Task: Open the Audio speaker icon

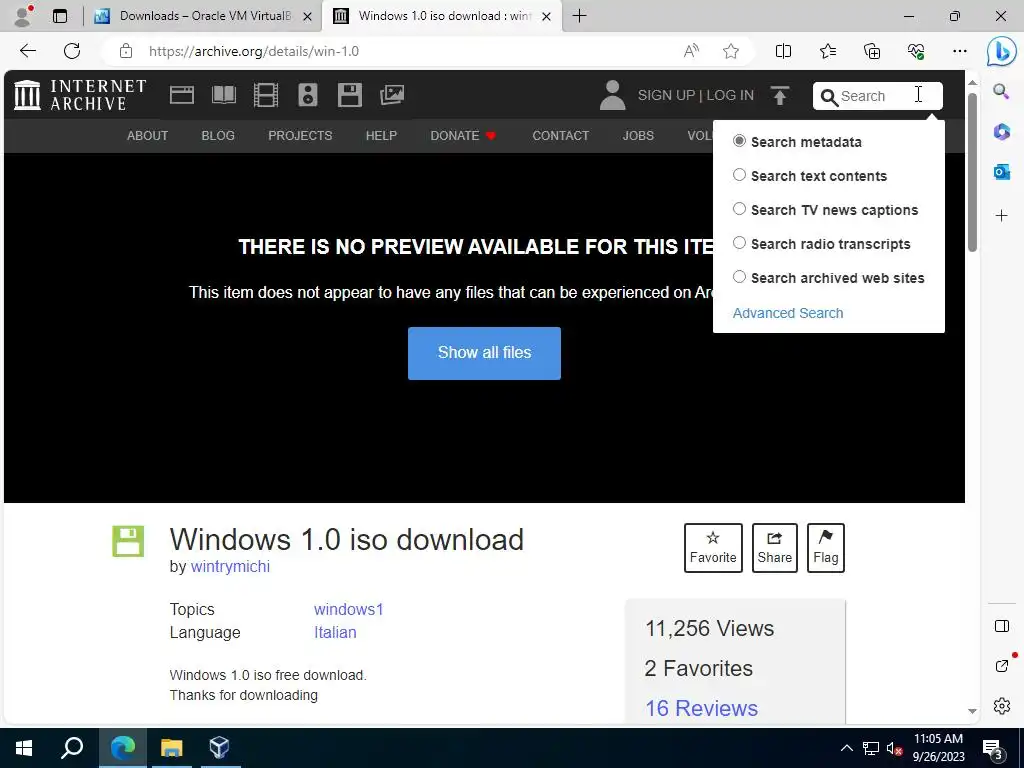Action: pos(308,95)
